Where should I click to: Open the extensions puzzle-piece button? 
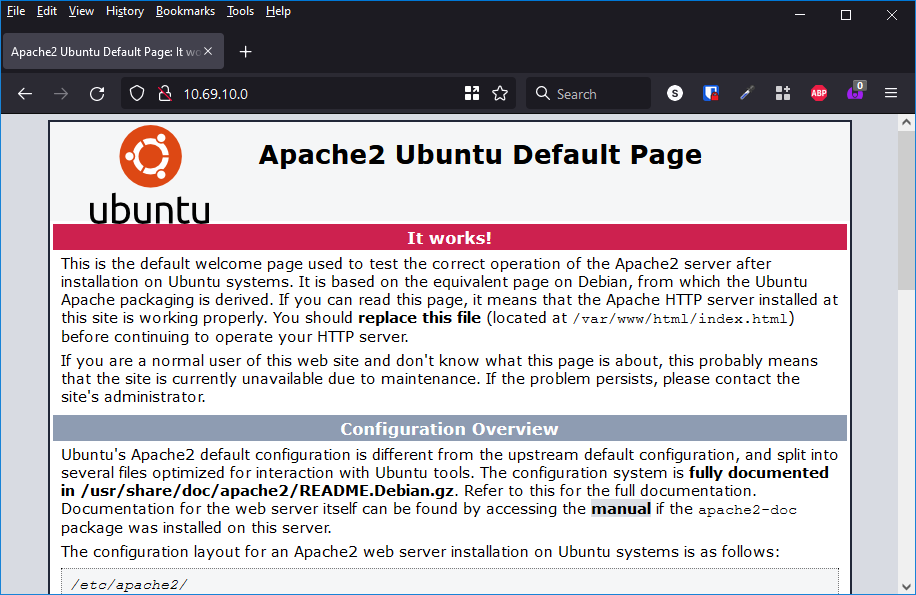782,92
